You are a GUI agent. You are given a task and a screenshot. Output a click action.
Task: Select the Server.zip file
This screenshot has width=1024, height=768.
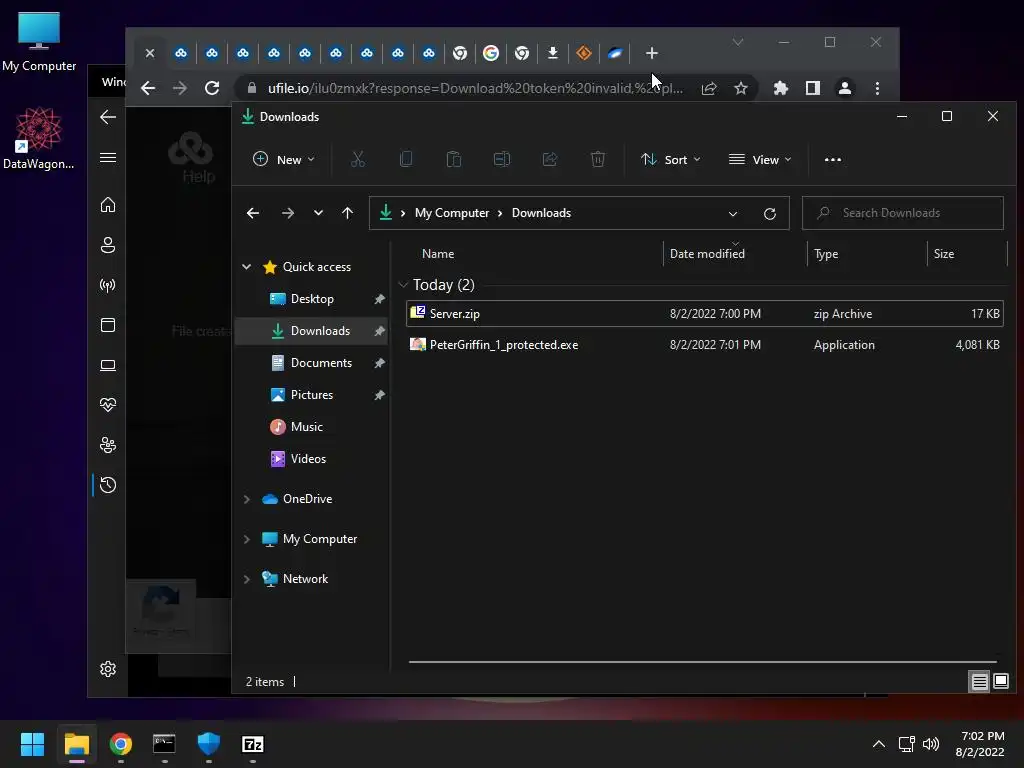(705, 313)
